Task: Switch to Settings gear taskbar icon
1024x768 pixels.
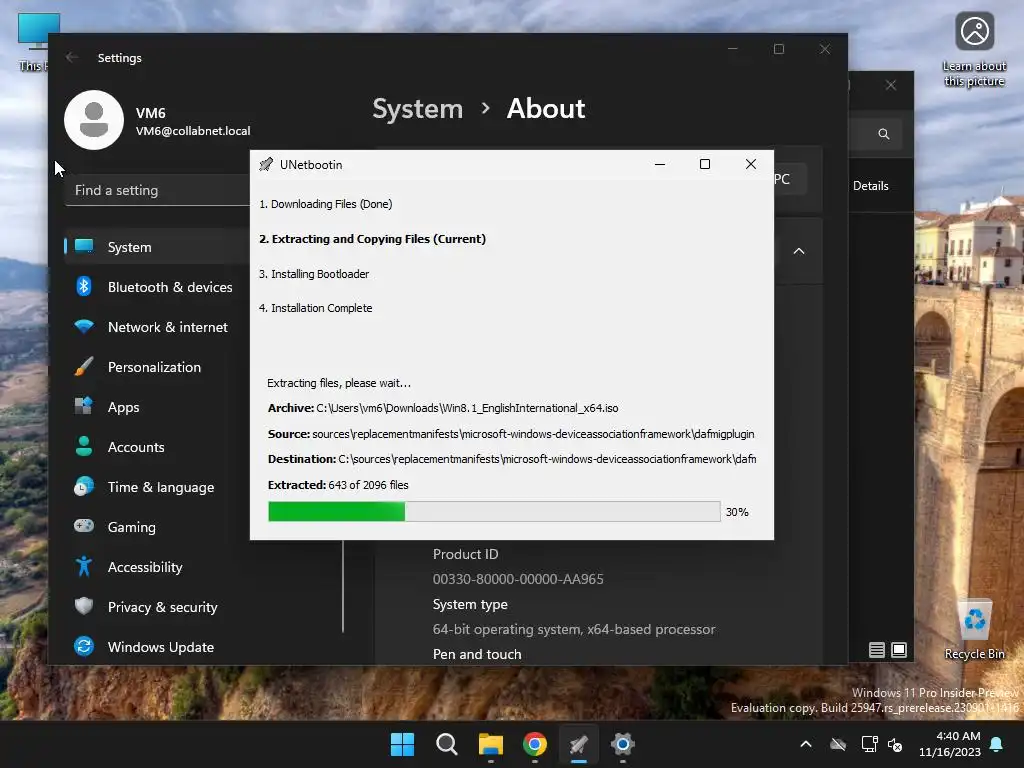Action: 622,744
